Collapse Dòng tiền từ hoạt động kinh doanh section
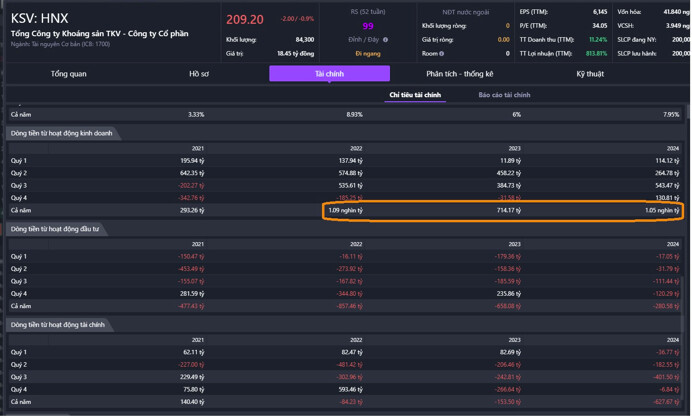Screen dimensions: 692x420 [60, 133]
